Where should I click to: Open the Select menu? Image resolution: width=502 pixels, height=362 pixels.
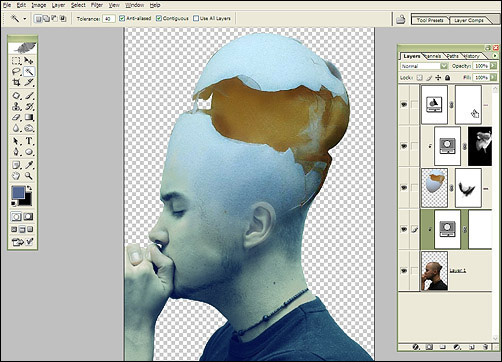78,5
